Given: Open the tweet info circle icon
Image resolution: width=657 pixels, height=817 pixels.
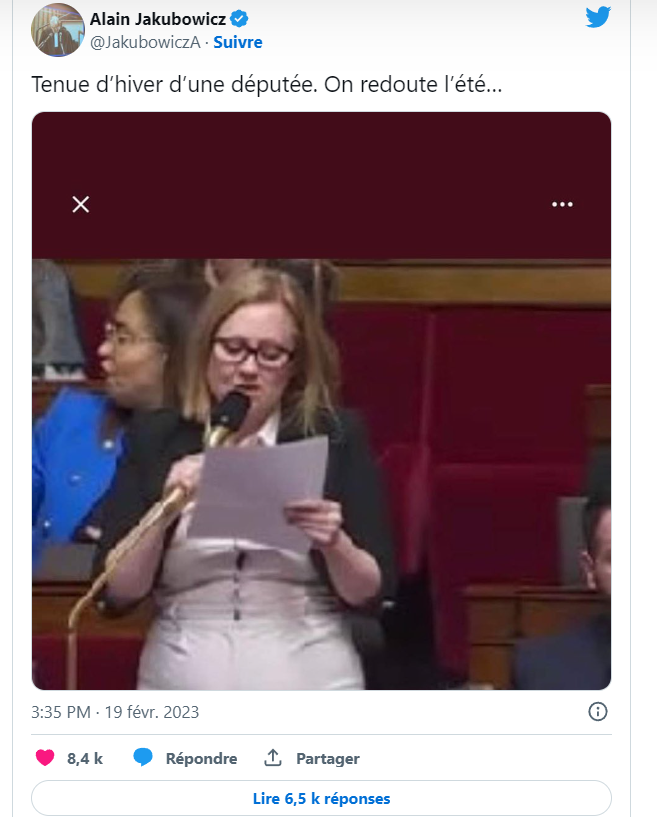Looking at the screenshot, I should pyautogui.click(x=598, y=711).
